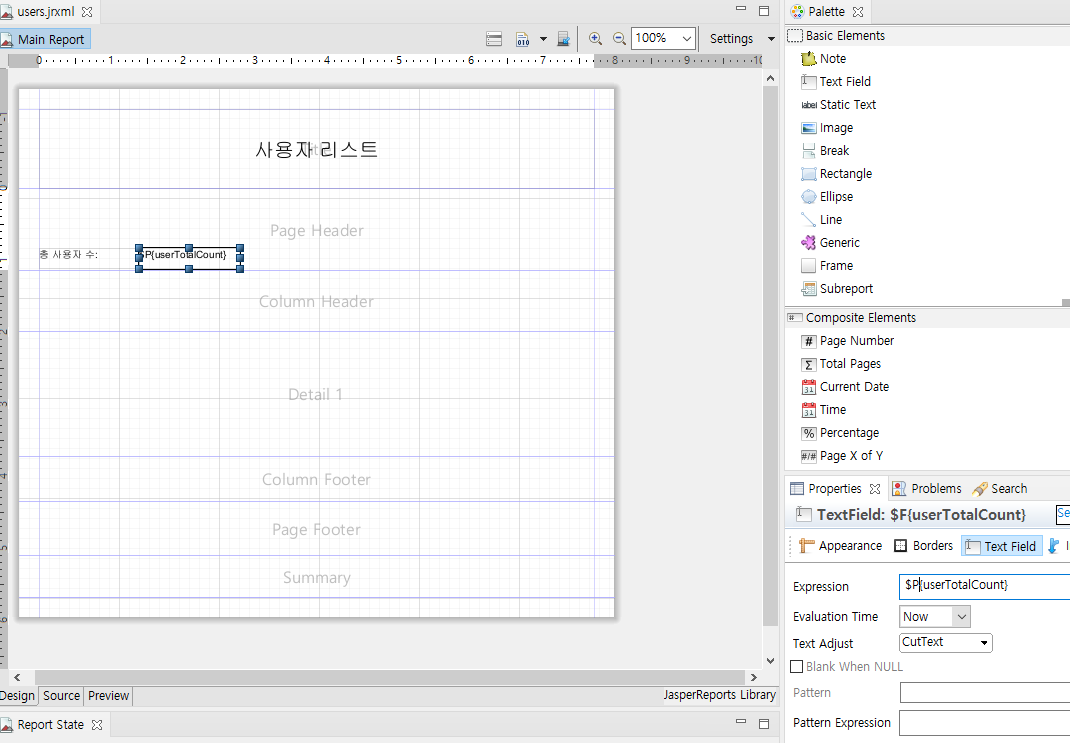
Task: Select the Time composite element
Action: (824, 410)
